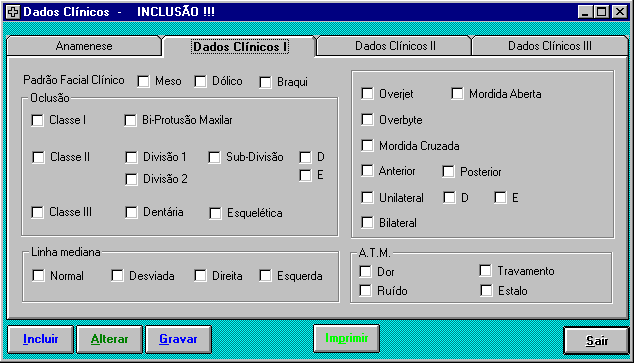Tick the E checkbox in Oclusão group

[x=305, y=175]
